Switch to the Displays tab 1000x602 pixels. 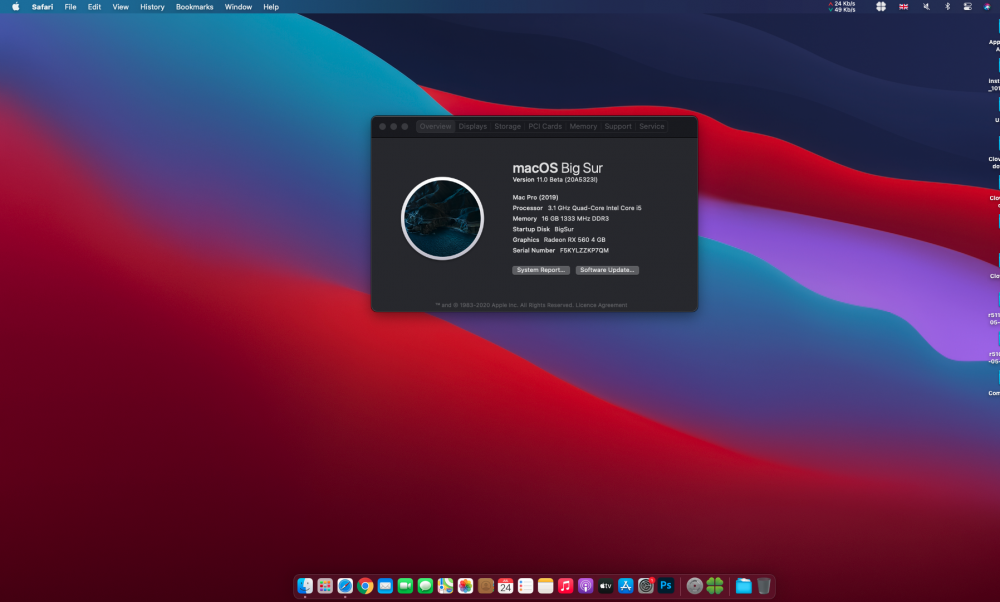pyautogui.click(x=473, y=126)
